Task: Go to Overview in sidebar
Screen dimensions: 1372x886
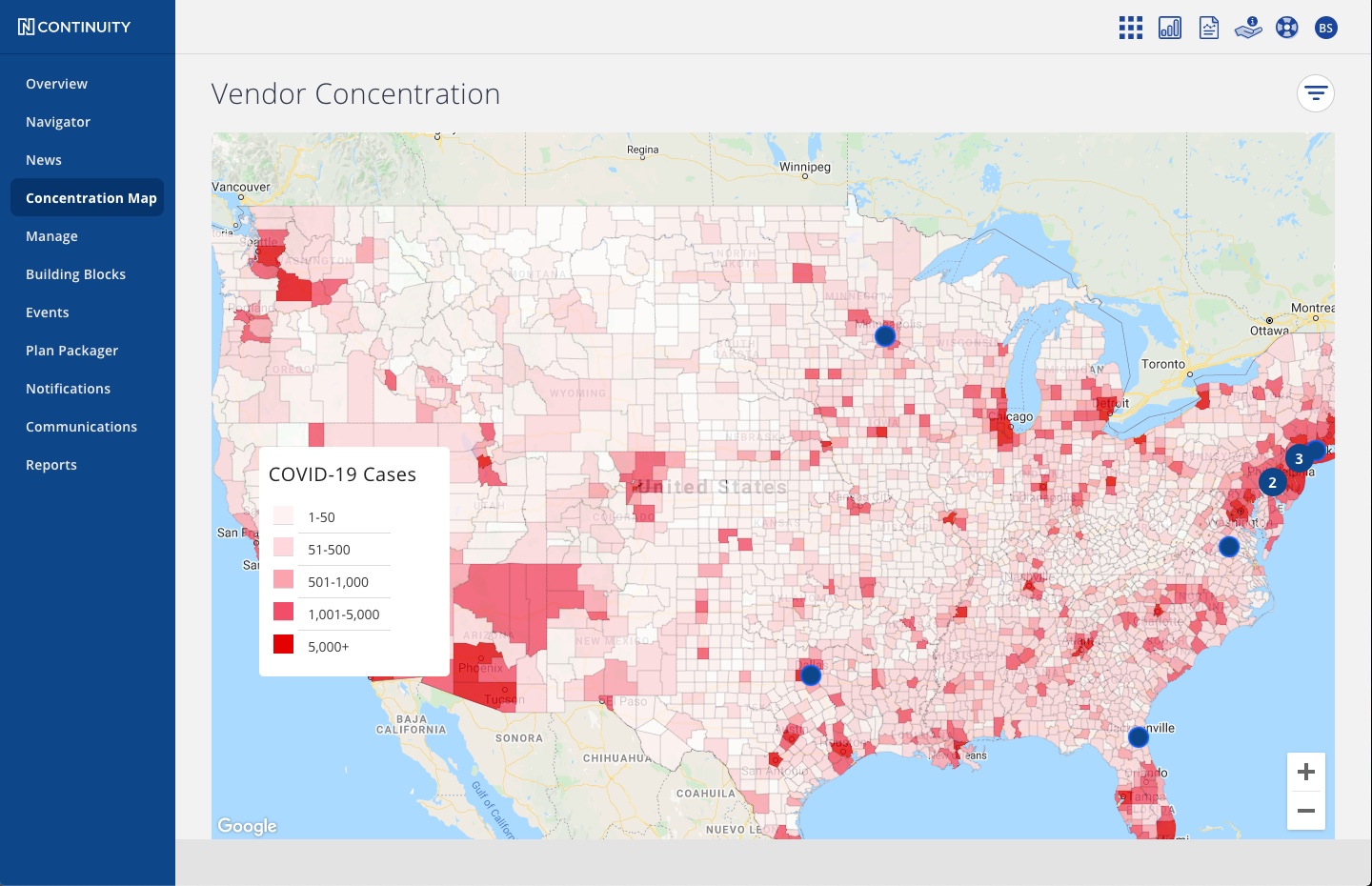Action: point(56,84)
